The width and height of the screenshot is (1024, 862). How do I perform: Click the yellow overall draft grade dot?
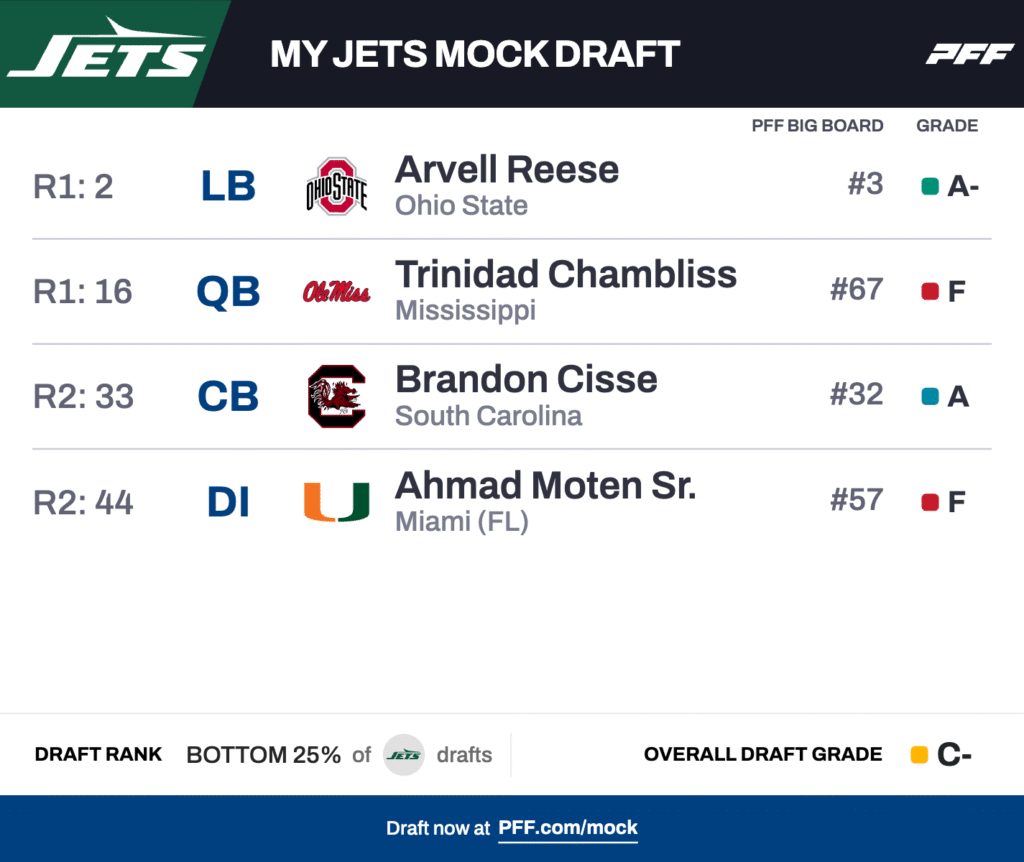click(x=920, y=755)
